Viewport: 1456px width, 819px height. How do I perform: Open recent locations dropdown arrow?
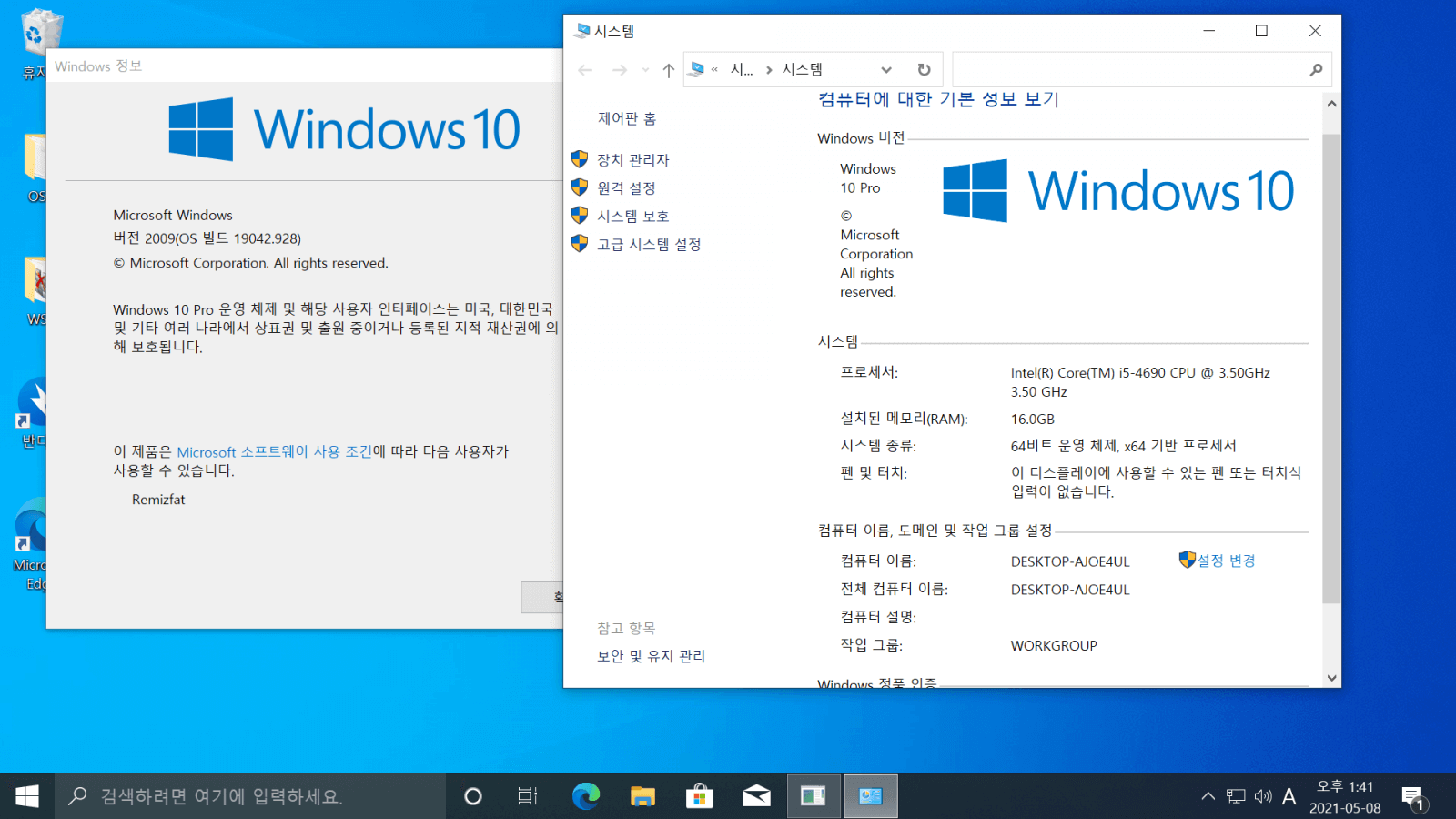coord(645,70)
